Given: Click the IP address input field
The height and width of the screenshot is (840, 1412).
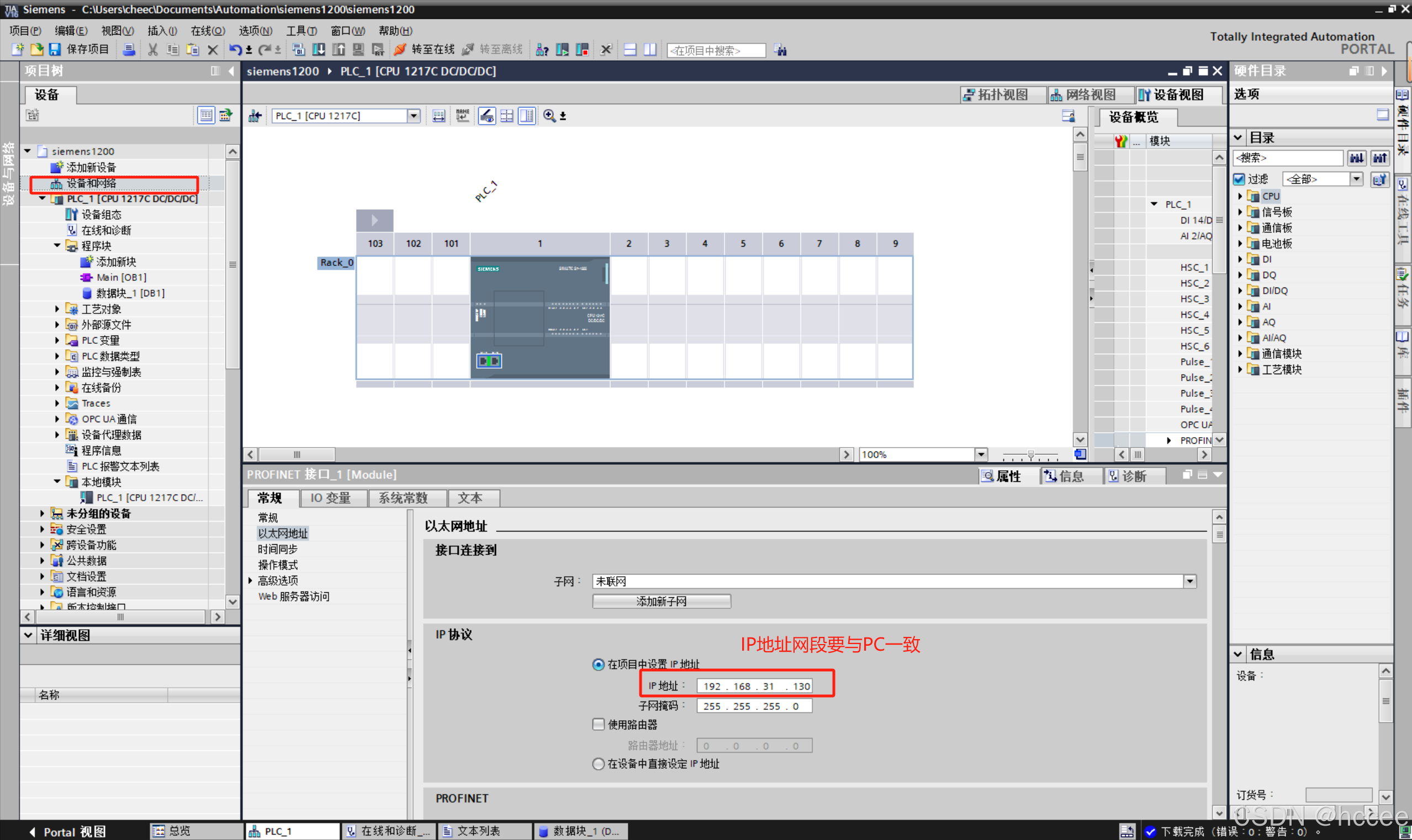Looking at the screenshot, I should (754, 686).
